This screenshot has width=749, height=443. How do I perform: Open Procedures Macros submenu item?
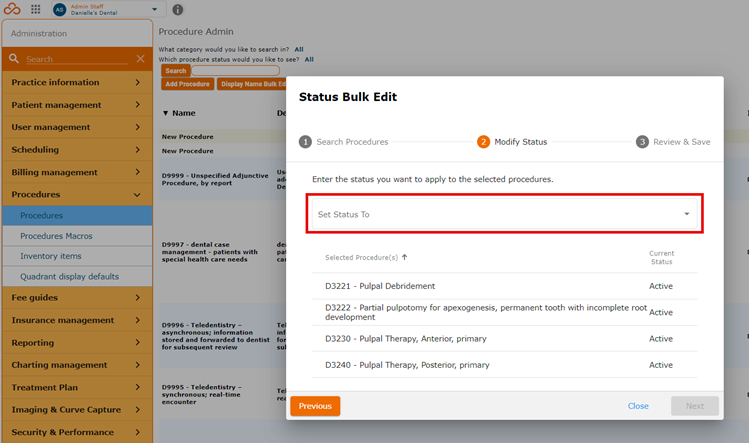[77, 236]
